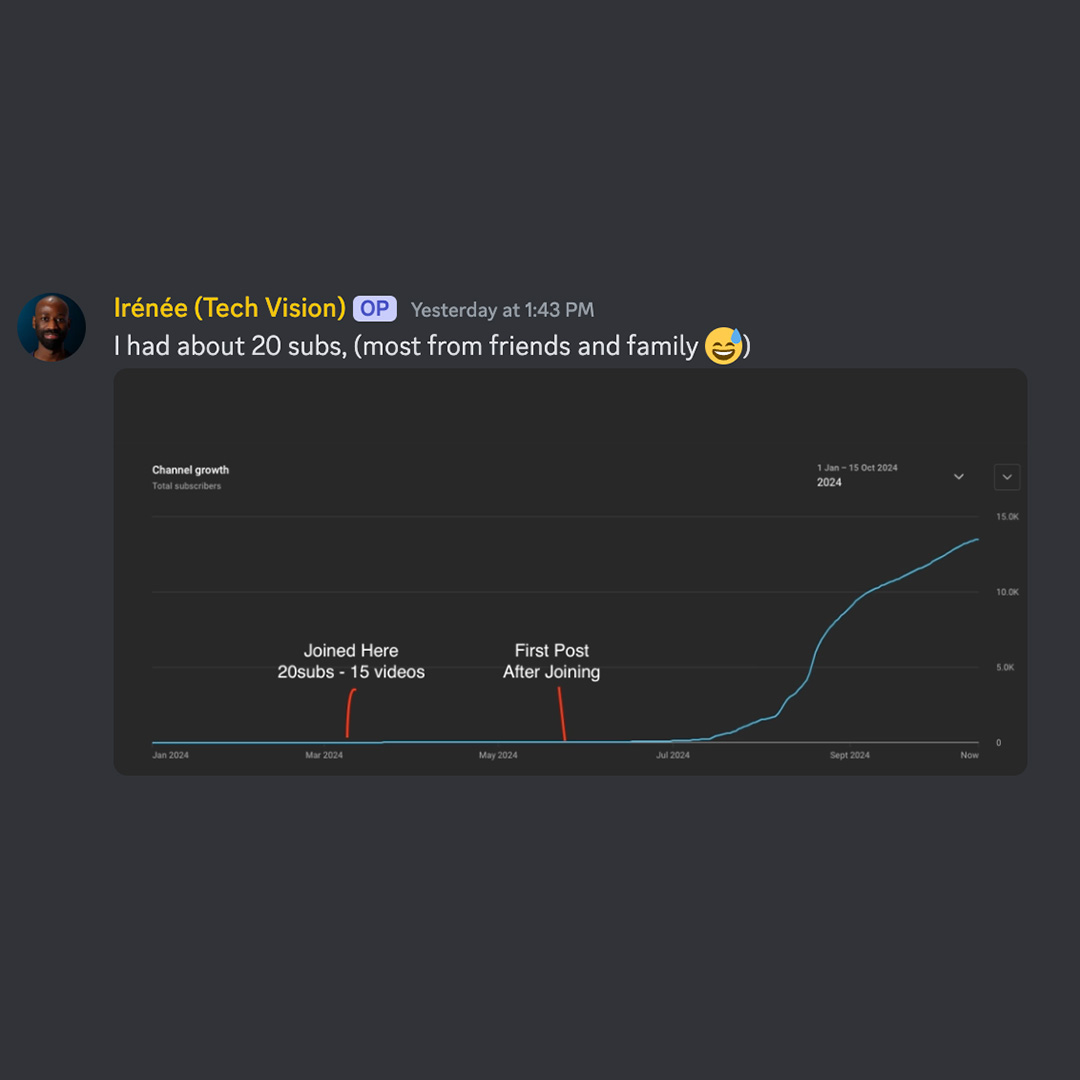
Task: Open the square dropdown button beside date range
Action: 1007,477
